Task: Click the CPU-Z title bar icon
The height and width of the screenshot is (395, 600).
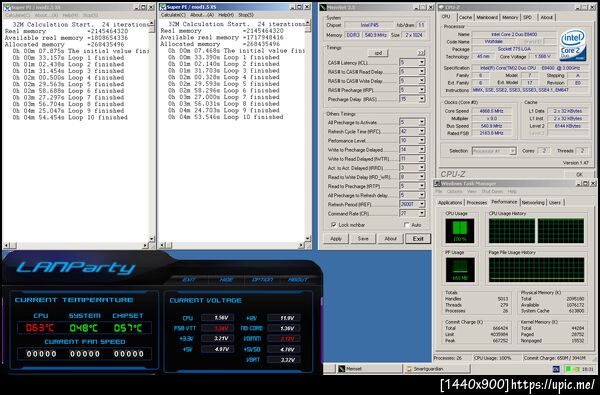Action: coord(441,7)
